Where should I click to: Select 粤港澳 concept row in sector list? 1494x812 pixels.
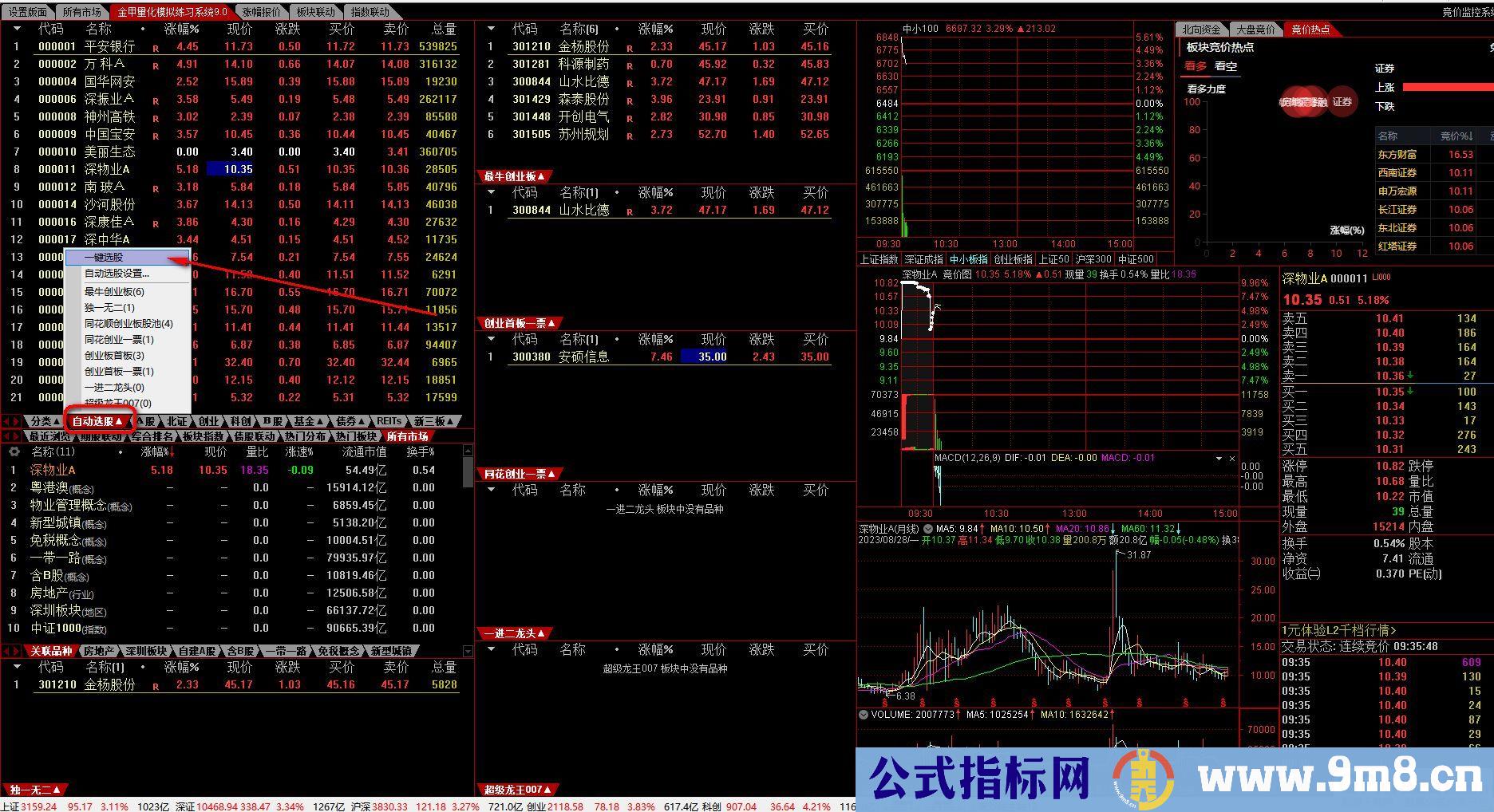click(231, 487)
